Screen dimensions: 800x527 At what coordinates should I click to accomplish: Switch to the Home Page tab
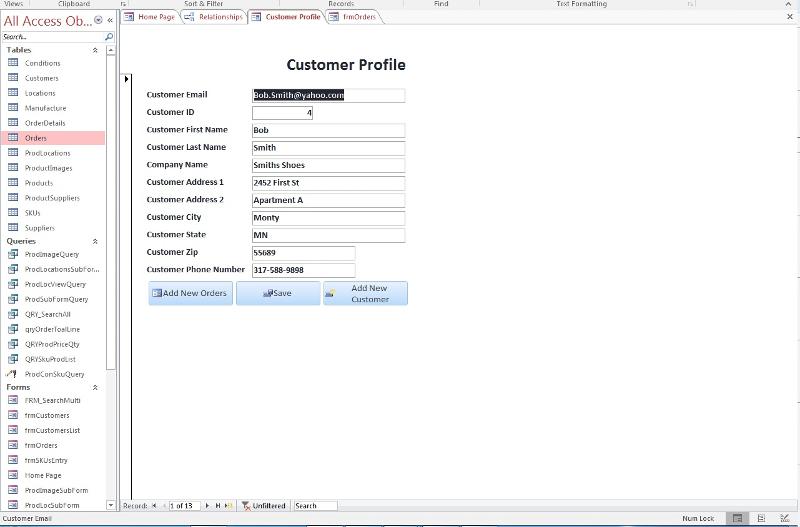[x=150, y=17]
